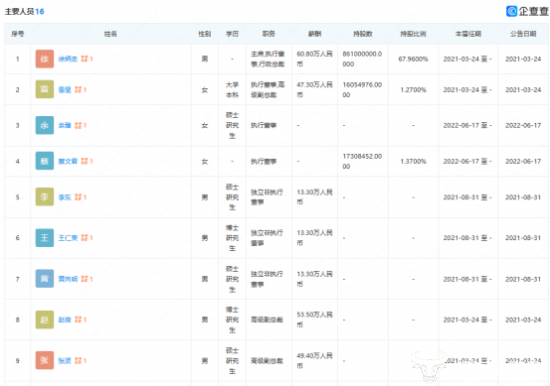The image size is (550, 386).
Task: Click the 861000000.0000 shares cell
Action: (362, 59)
